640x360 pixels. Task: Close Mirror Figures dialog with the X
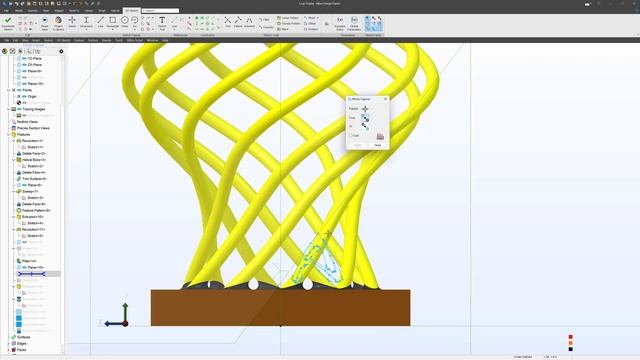point(385,99)
